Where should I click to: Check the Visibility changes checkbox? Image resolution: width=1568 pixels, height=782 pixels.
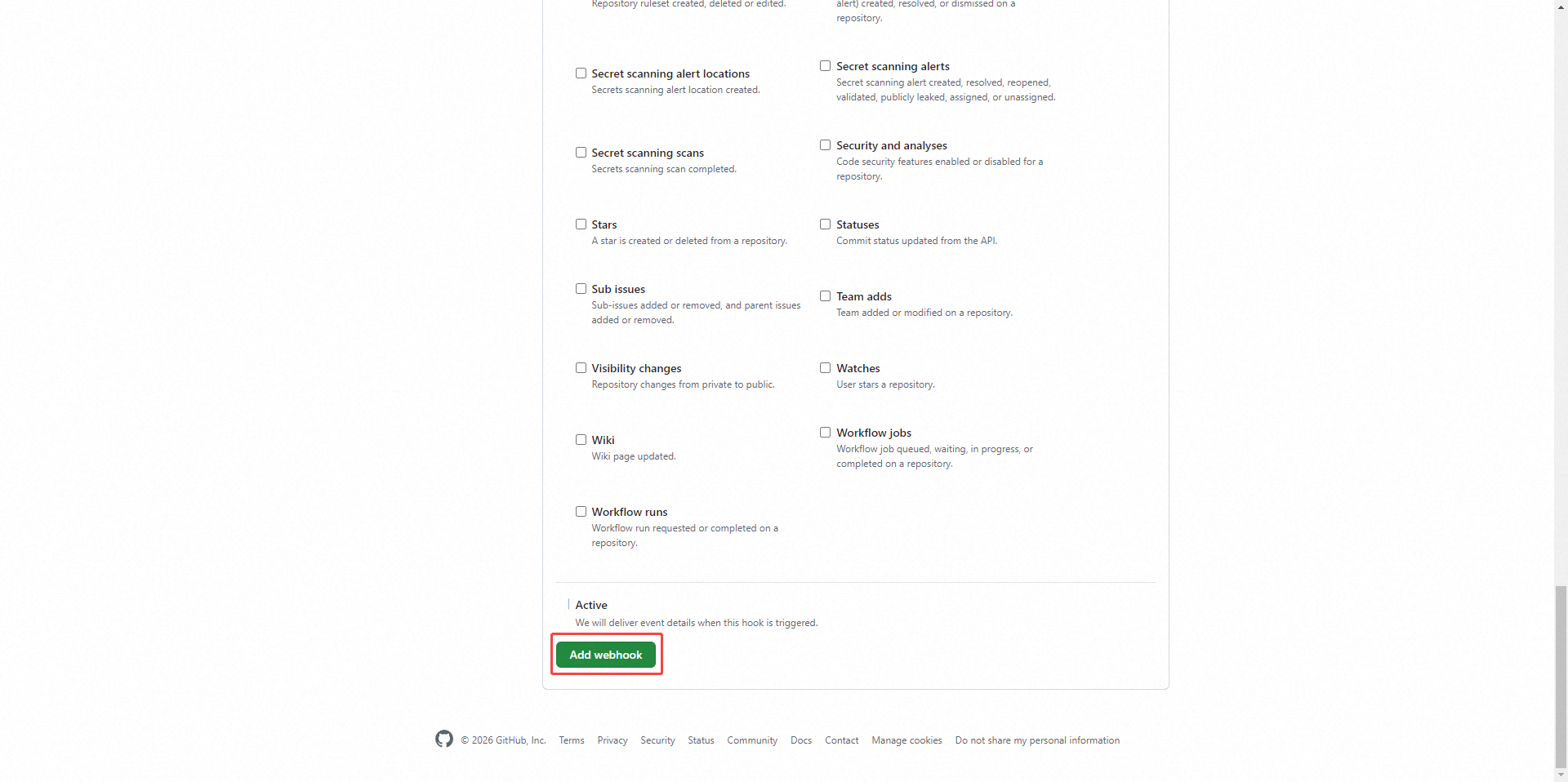[x=581, y=368]
